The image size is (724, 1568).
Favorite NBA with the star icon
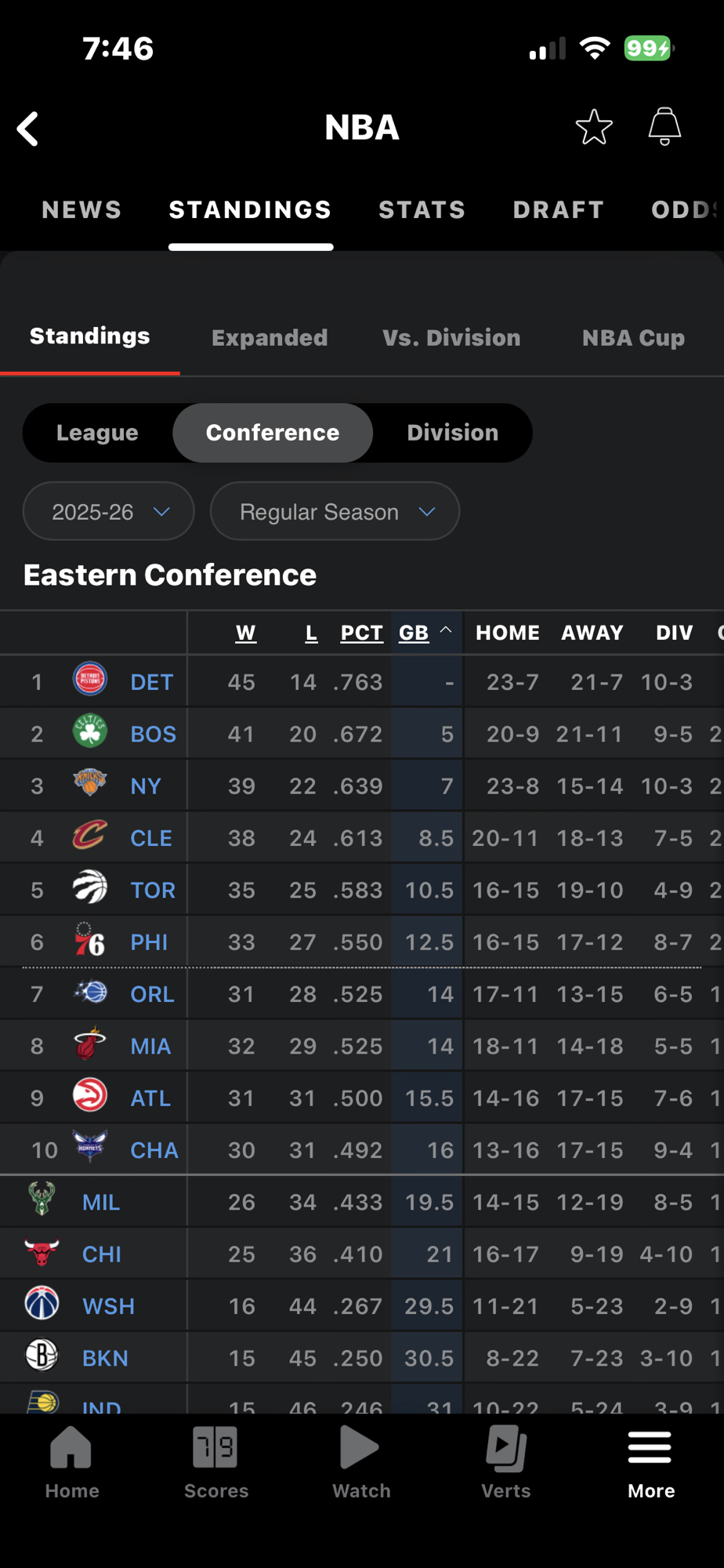click(x=594, y=127)
